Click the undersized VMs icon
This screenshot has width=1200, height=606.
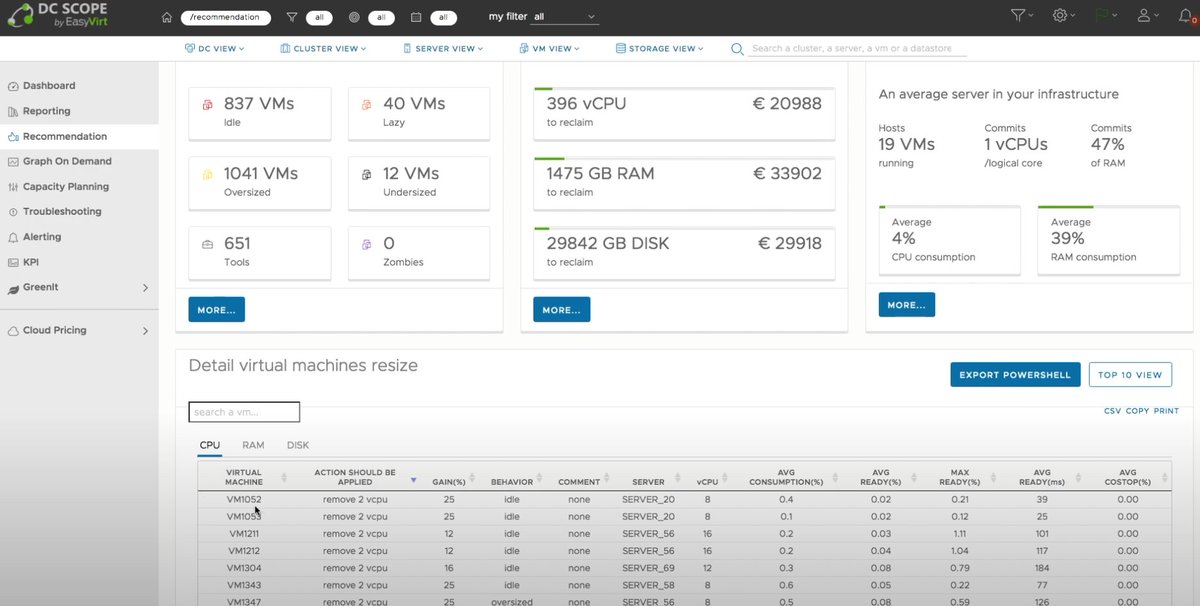367,175
